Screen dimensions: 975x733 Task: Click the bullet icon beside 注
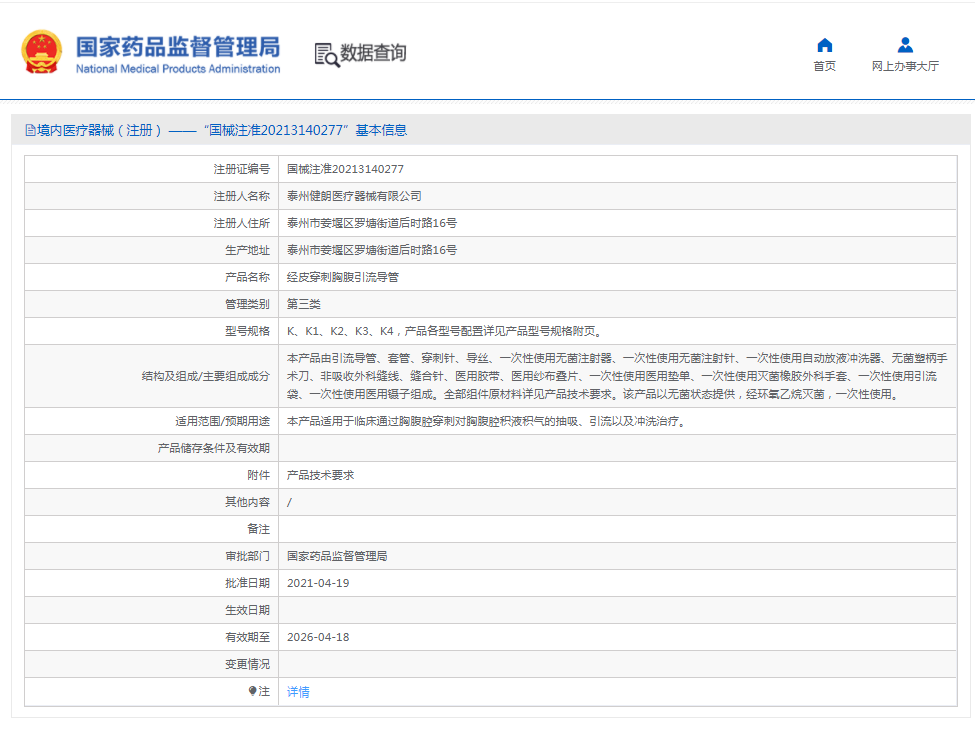pos(252,691)
